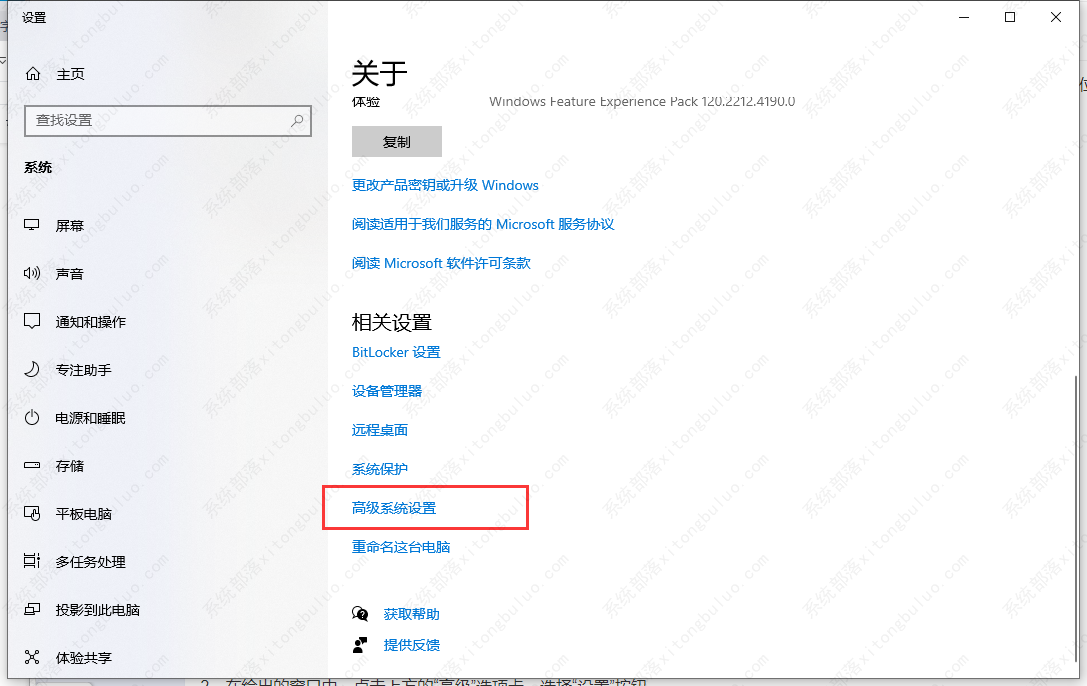The height and width of the screenshot is (686, 1087).
Task: Click the 关于 page title
Action: point(379,73)
